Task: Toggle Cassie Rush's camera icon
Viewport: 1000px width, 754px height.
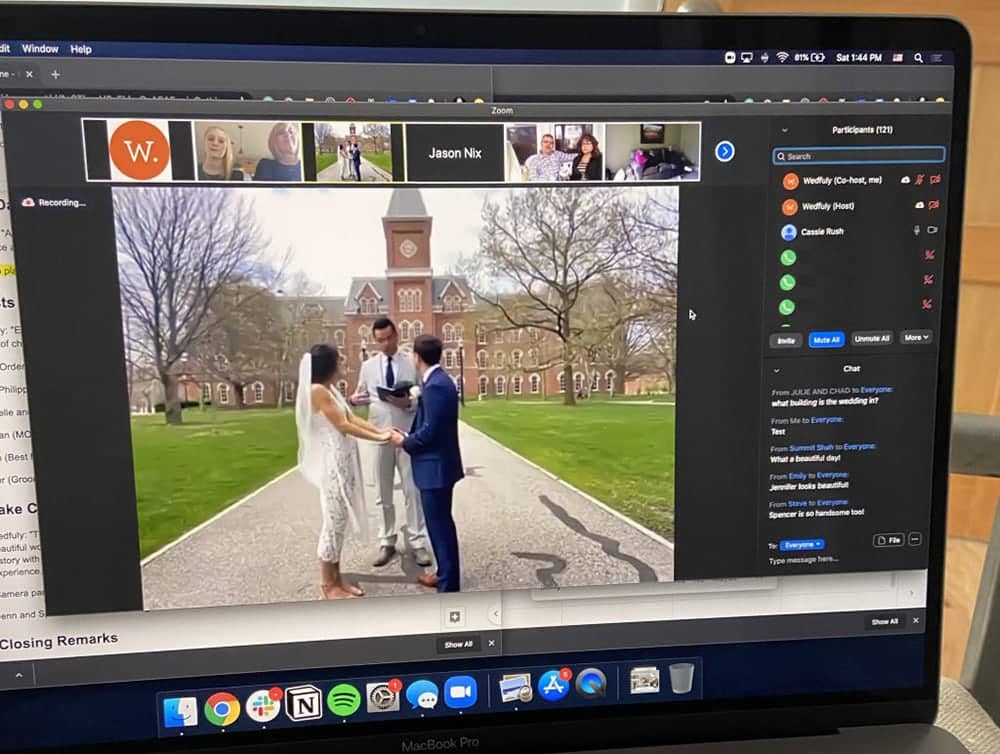Action: click(932, 230)
